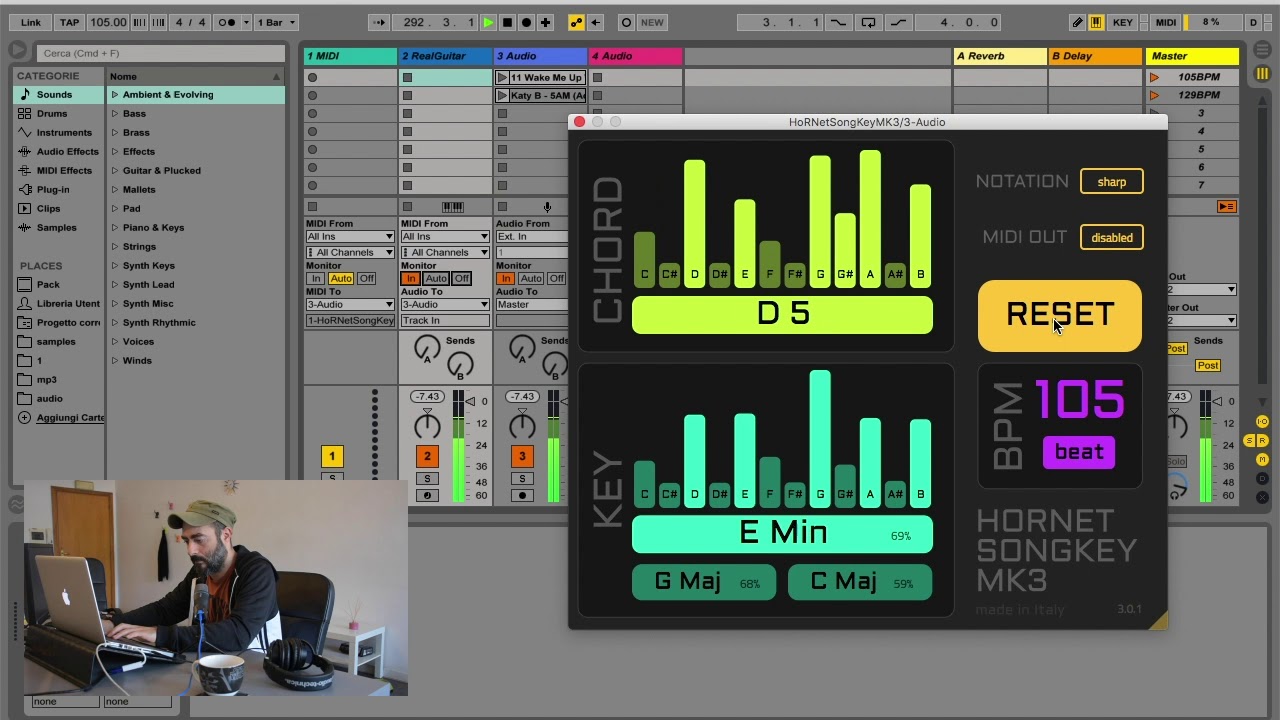The width and height of the screenshot is (1280, 720).
Task: Toggle the Loop switch in the transport
Action: coord(868,22)
